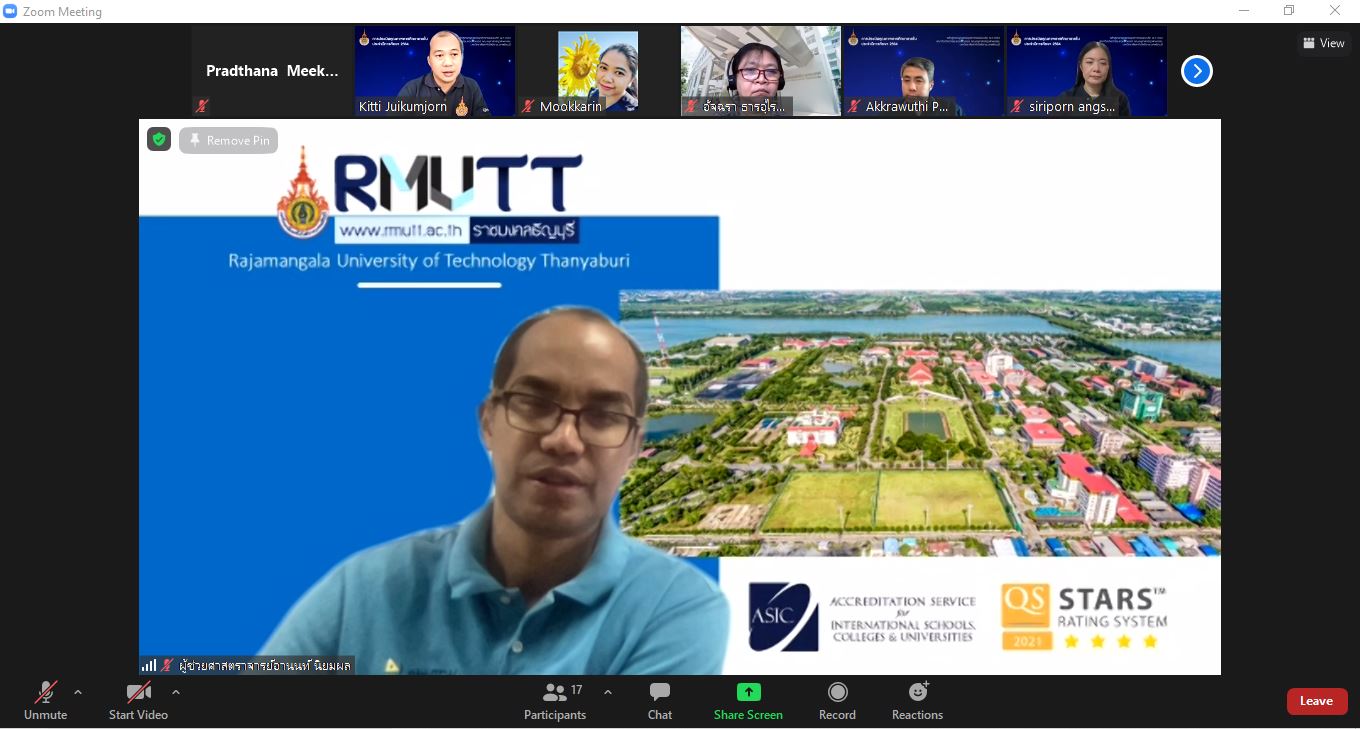This screenshot has width=1360, height=729.
Task: Select Pradthana Meek... participant tile
Action: (272, 71)
